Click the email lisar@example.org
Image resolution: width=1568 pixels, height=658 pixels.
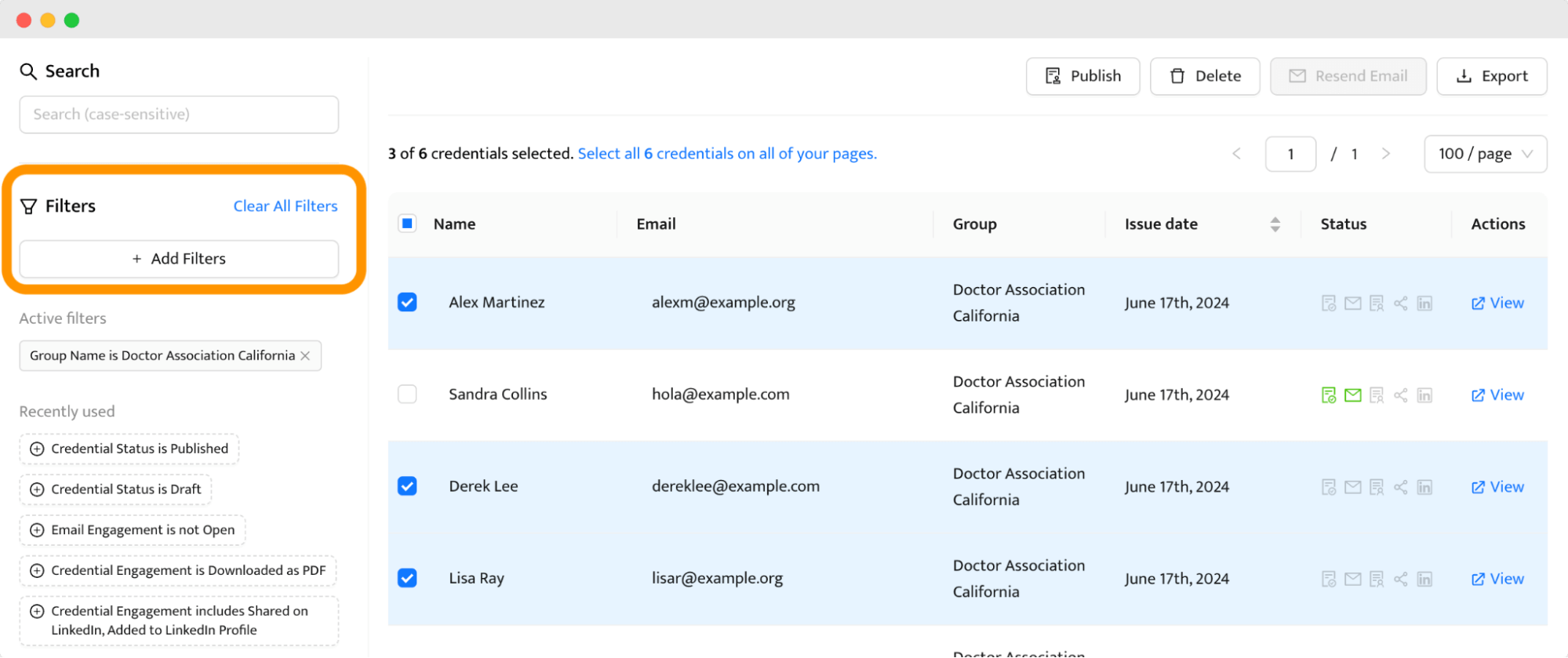point(717,579)
